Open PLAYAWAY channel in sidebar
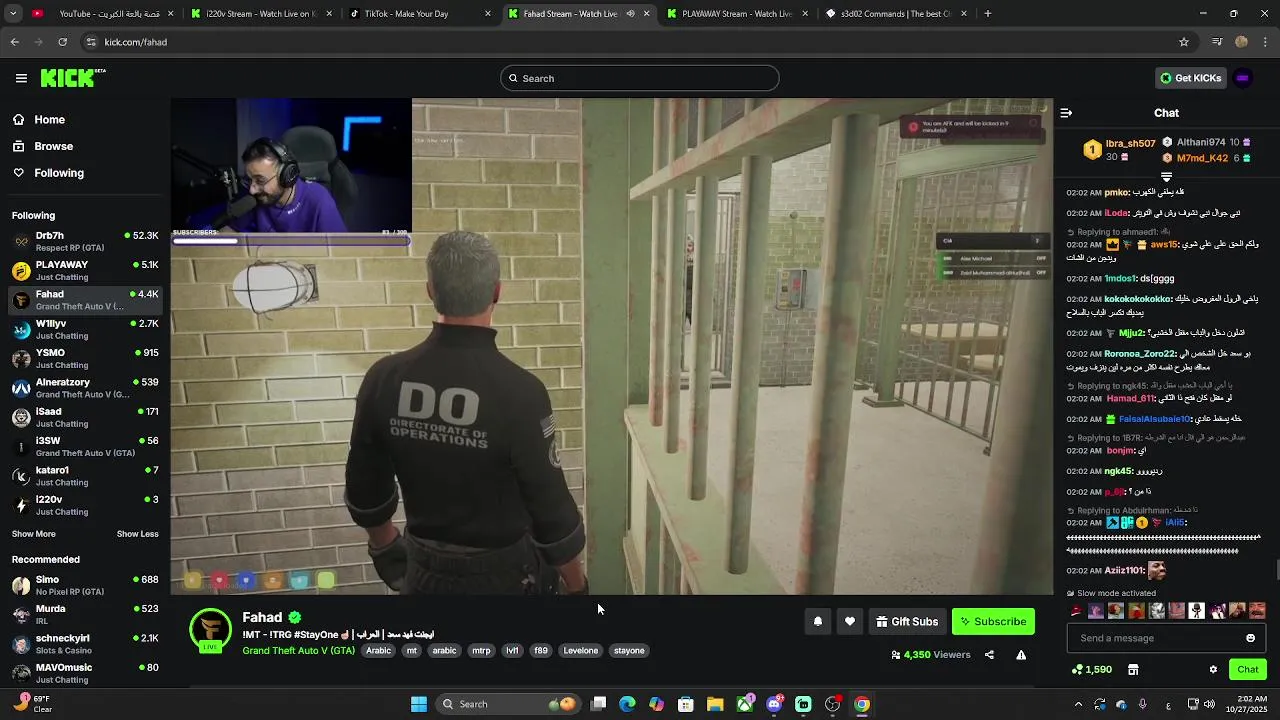 (x=85, y=271)
